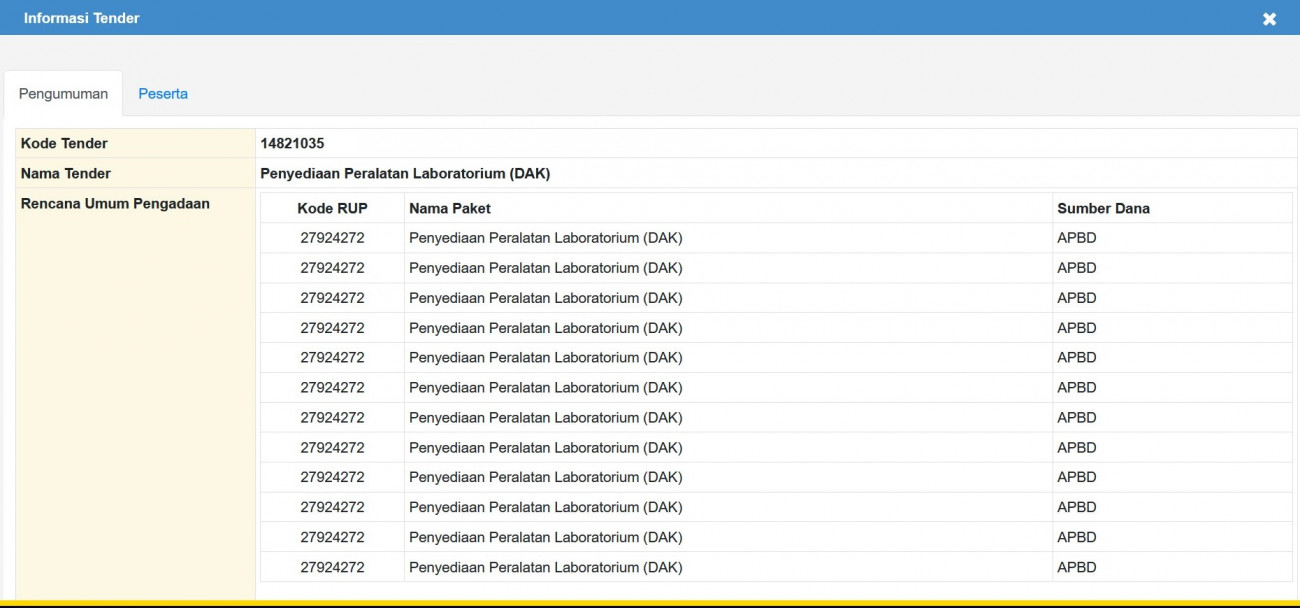Click APBD in the last table row
The height and width of the screenshot is (608, 1300).
(x=1077, y=567)
